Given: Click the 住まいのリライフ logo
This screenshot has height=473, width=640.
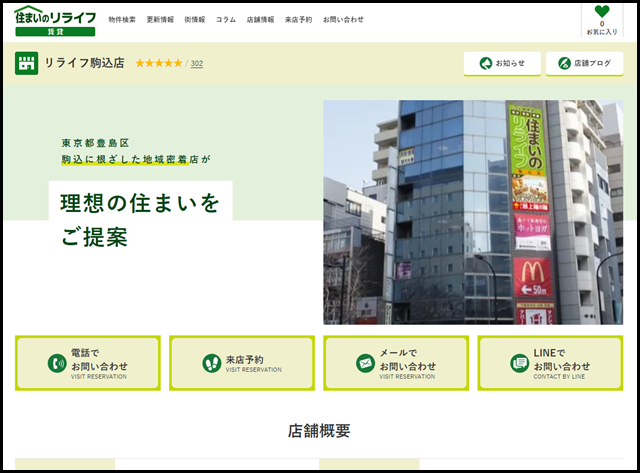Looking at the screenshot, I should 55,21.
